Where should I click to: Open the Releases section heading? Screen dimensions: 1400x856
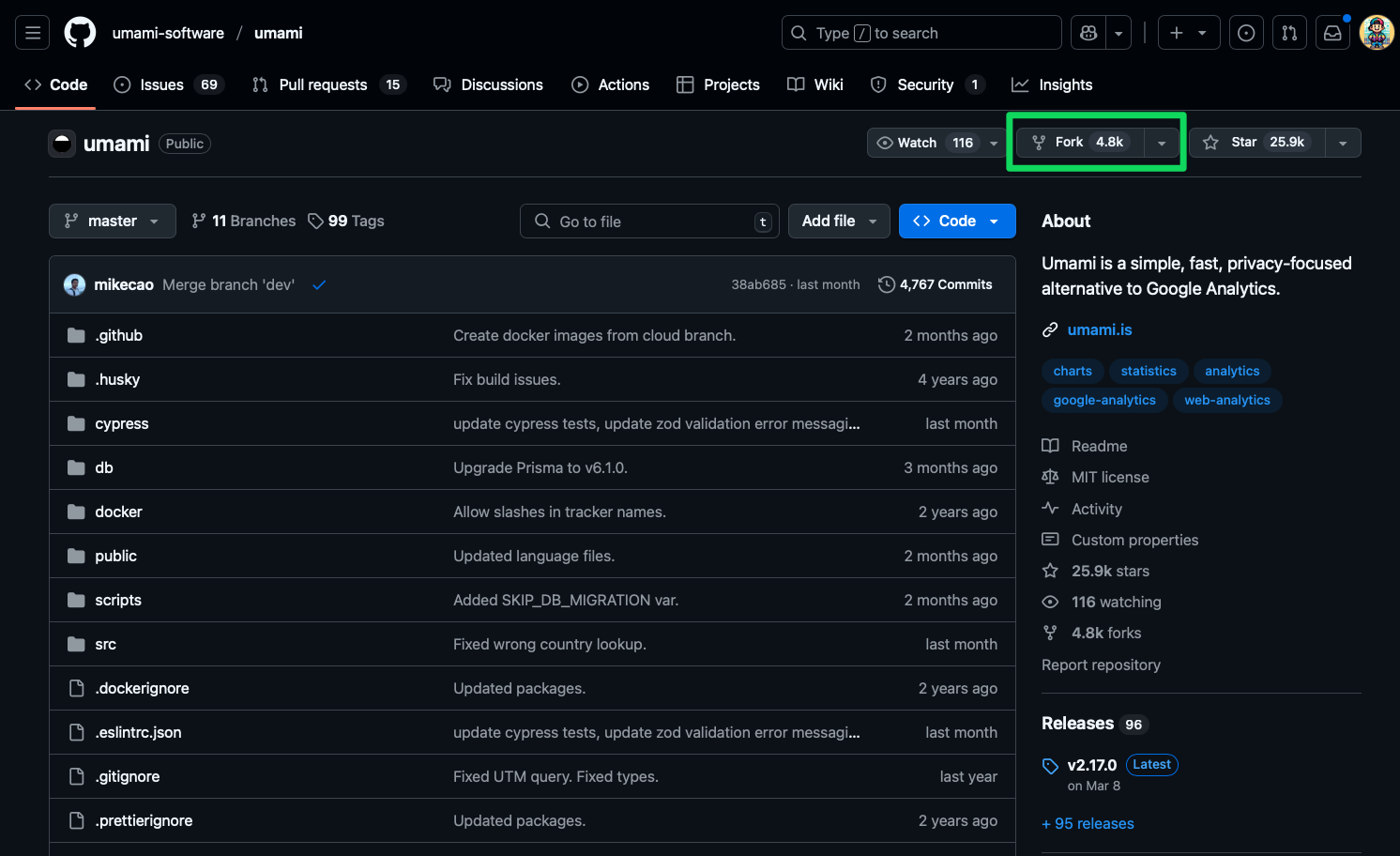[1077, 723]
